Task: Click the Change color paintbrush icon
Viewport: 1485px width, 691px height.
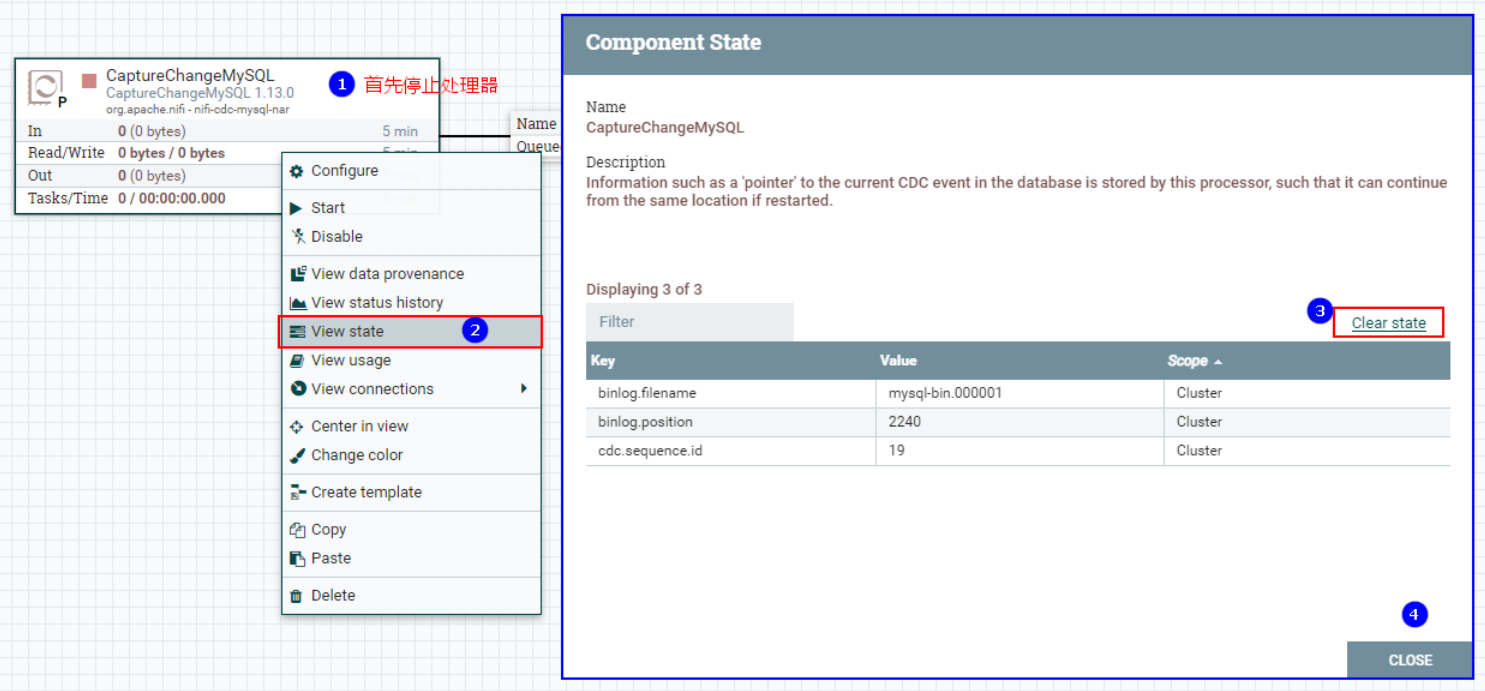Action: (x=297, y=455)
